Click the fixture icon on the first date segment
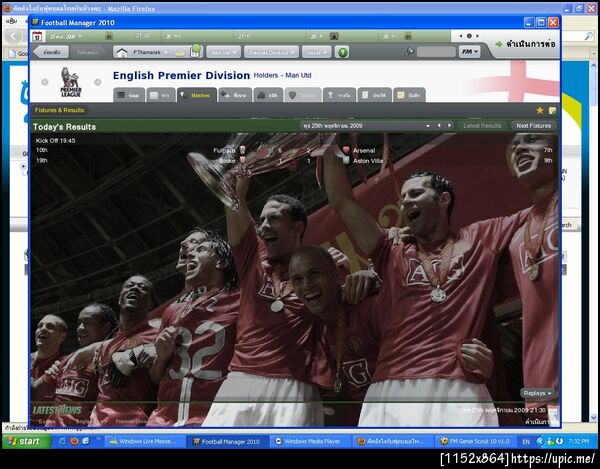 pyautogui.click(x=109, y=36)
